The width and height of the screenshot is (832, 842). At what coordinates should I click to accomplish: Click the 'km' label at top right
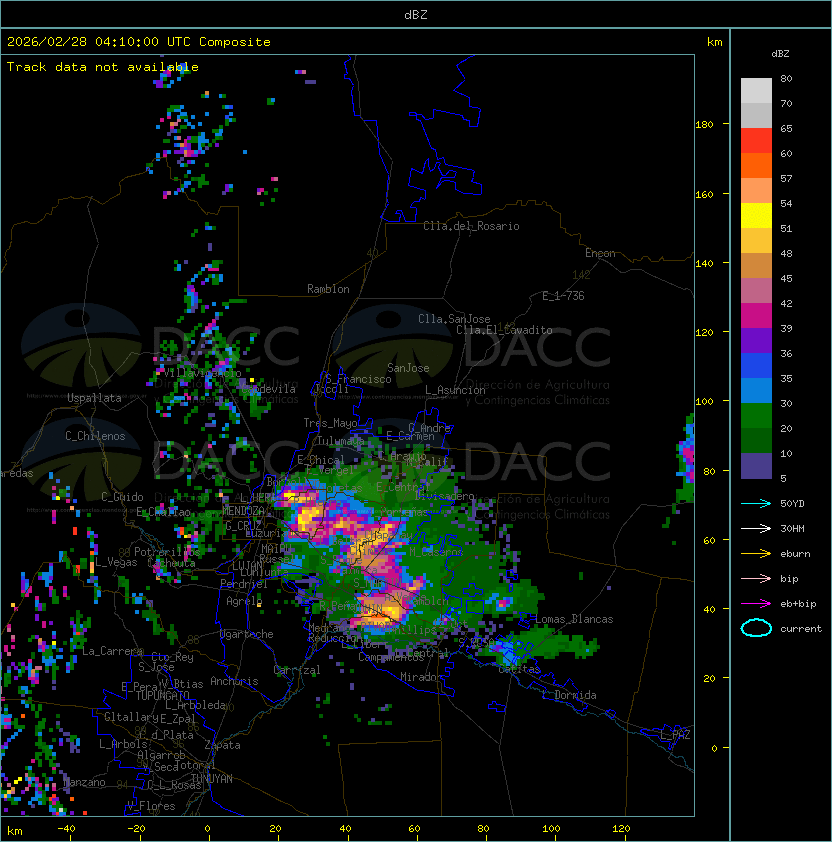(714, 42)
